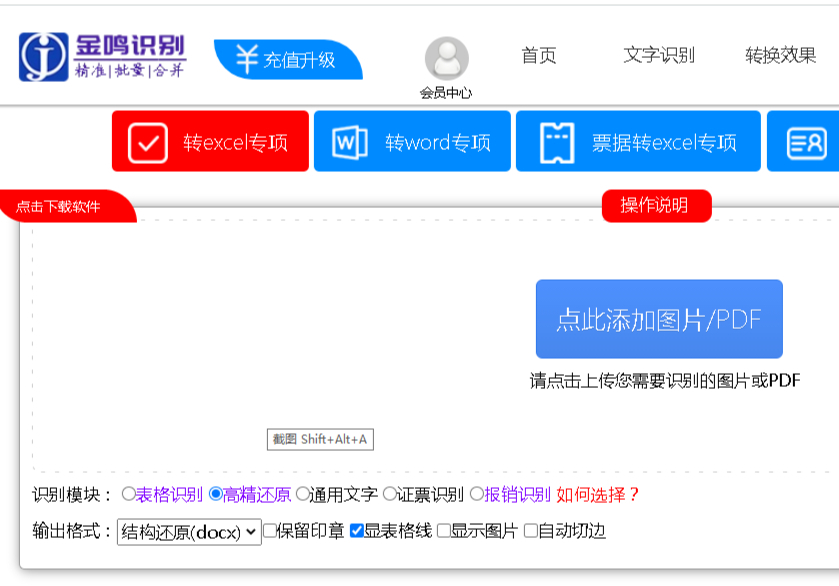
Task: Select the 证票识别 radio option
Action: (390, 494)
